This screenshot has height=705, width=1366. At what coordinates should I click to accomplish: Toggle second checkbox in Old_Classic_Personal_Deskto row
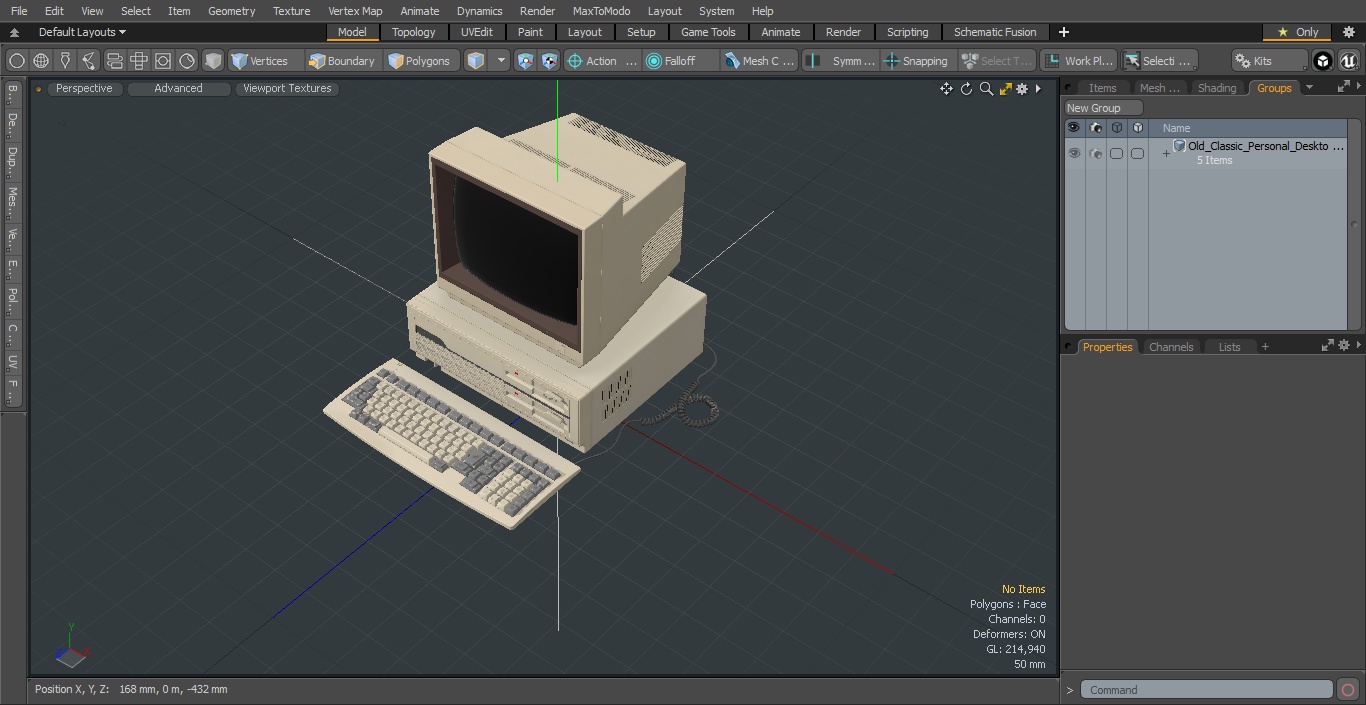click(x=1137, y=153)
